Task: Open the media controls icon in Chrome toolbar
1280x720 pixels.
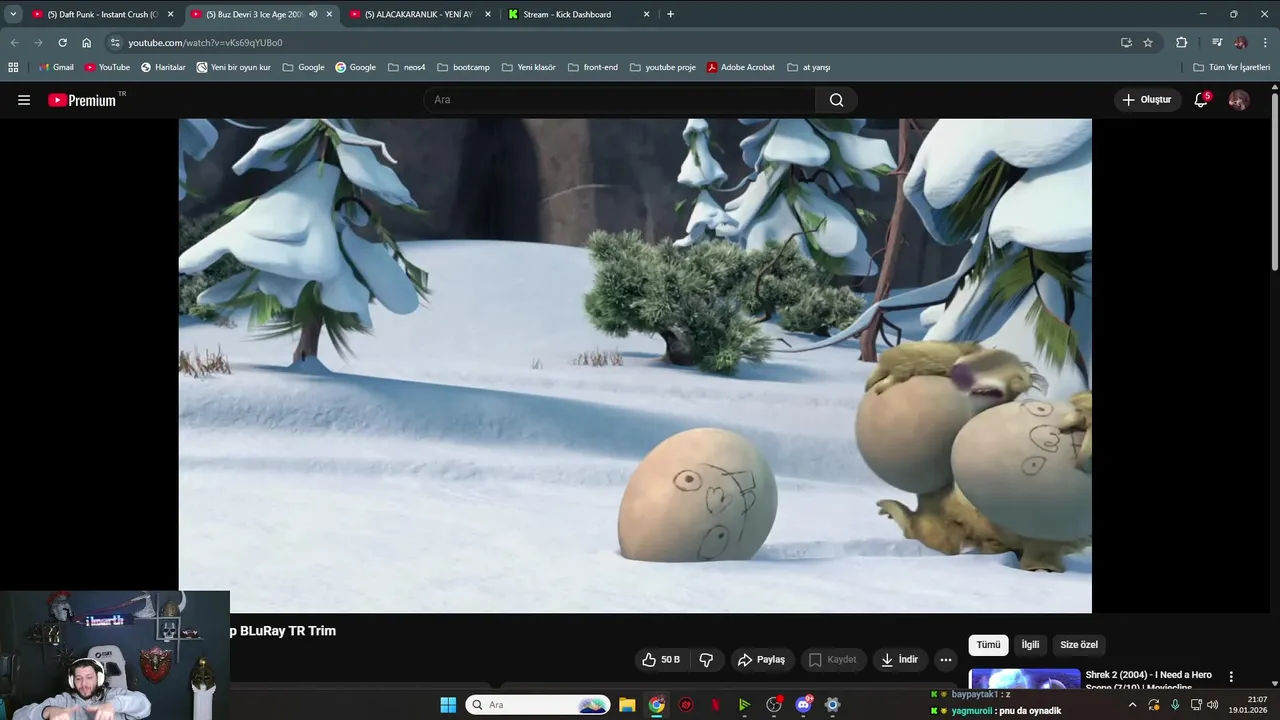Action: 1217,43
